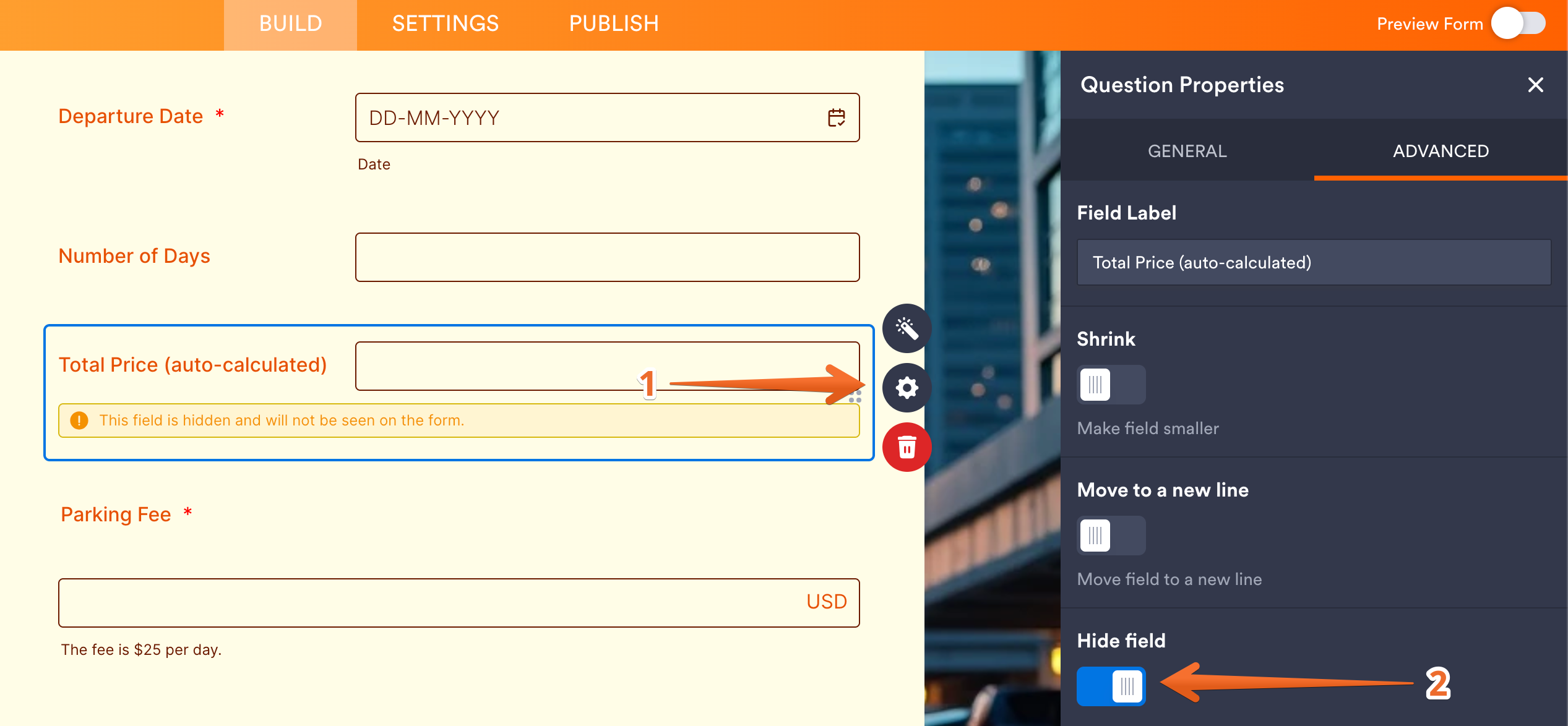Open field properties with the gear icon

pyautogui.click(x=907, y=388)
